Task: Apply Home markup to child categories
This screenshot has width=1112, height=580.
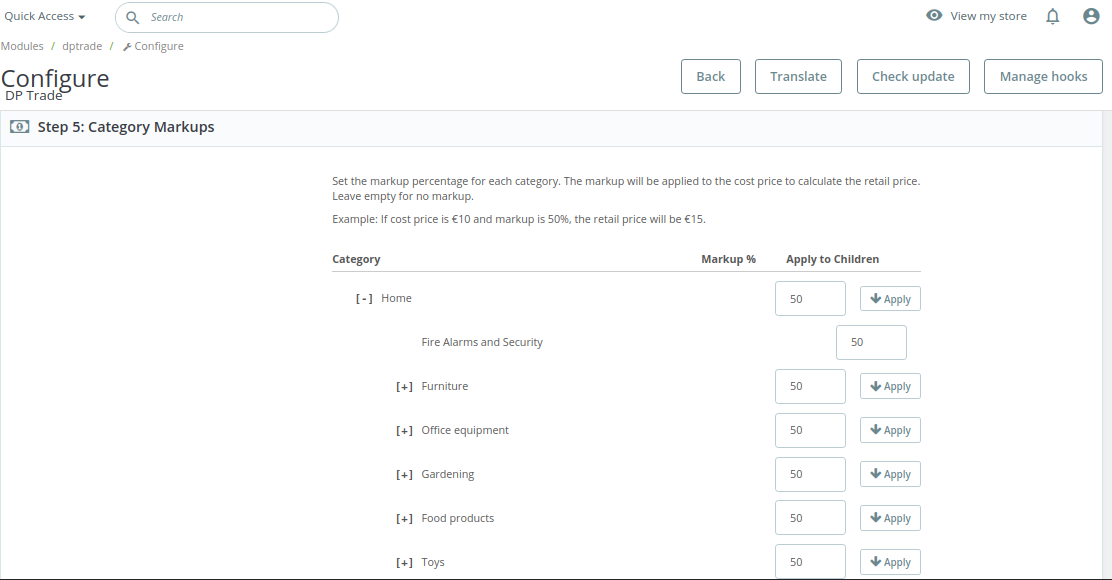Action: point(890,299)
